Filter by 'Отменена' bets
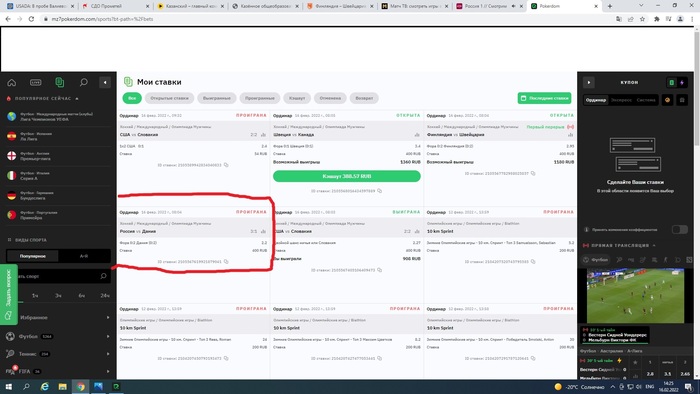 (330, 98)
